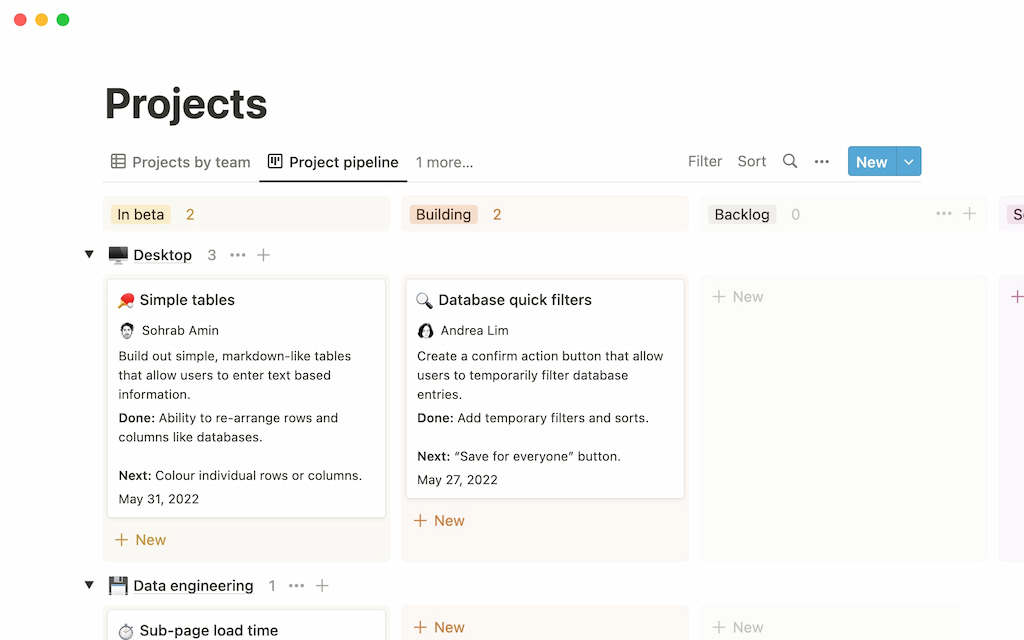Image resolution: width=1024 pixels, height=640 pixels.
Task: Open the Sort menu
Action: [752, 161]
